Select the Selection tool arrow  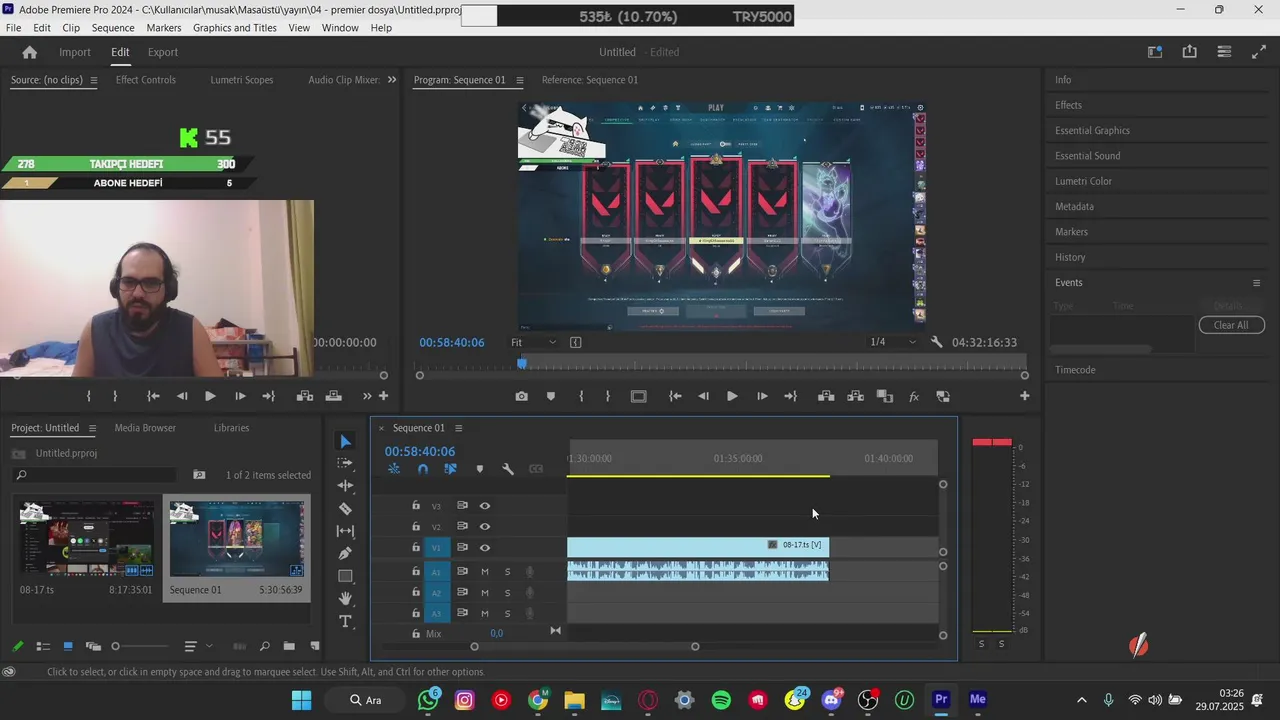coord(345,441)
